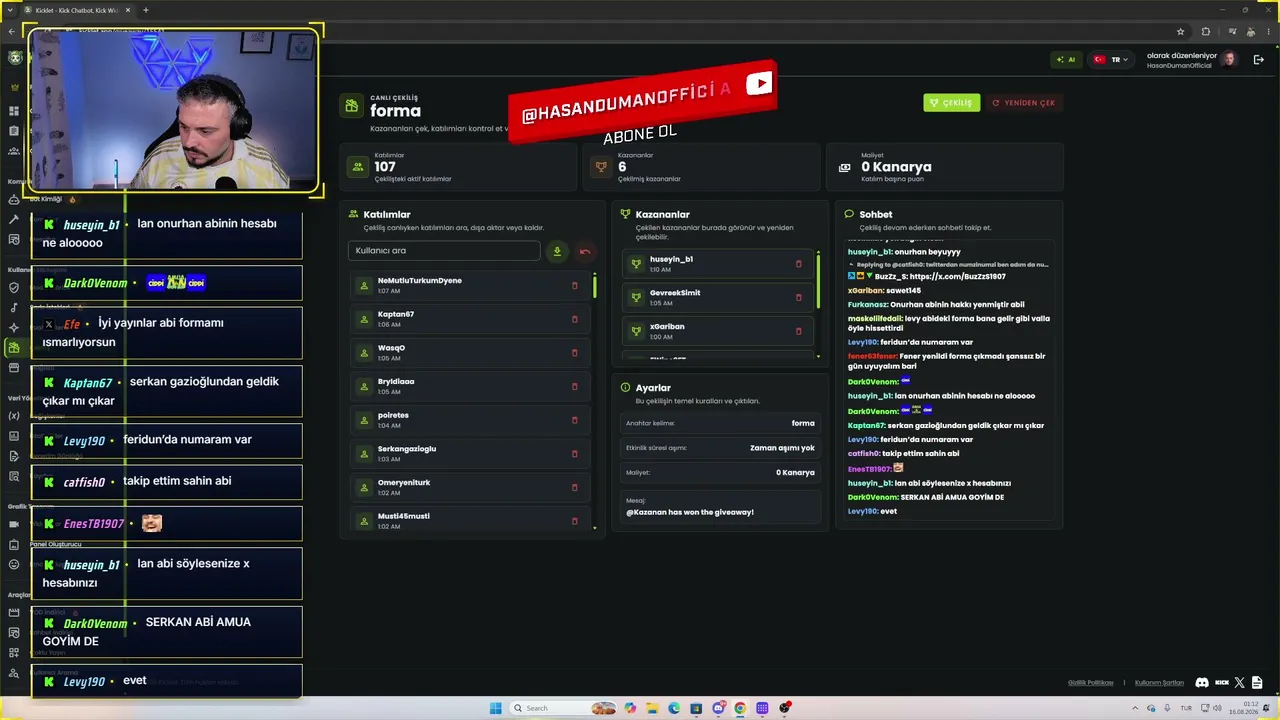Click the Anahtar kelime value forma
The image size is (1280, 720).
coord(803,423)
